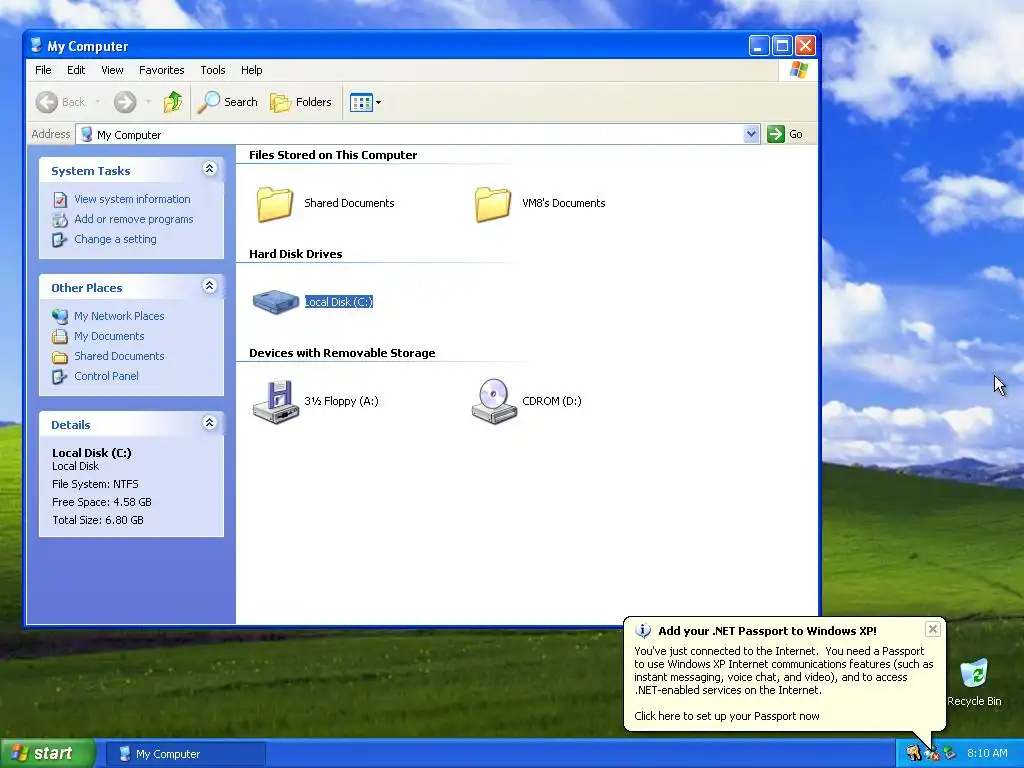Open the Tools menu
Image resolution: width=1024 pixels, height=768 pixels.
coord(213,70)
